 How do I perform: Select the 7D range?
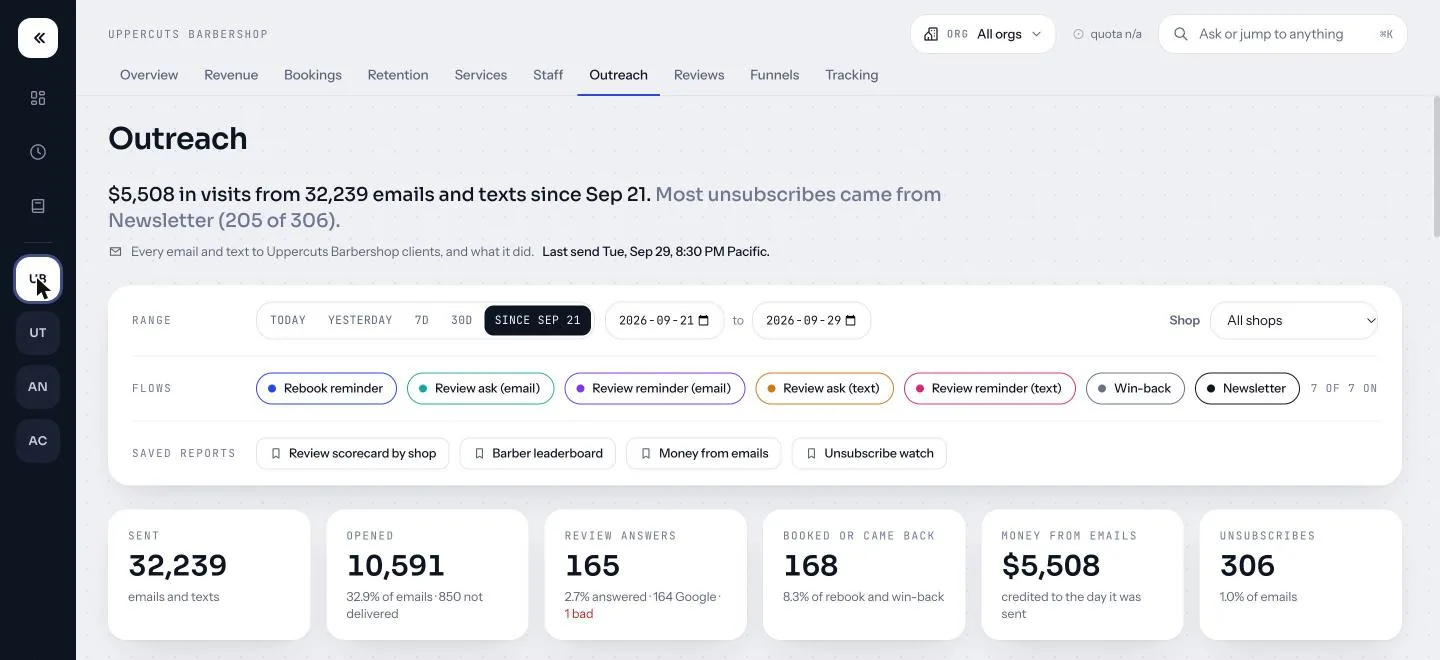click(422, 321)
